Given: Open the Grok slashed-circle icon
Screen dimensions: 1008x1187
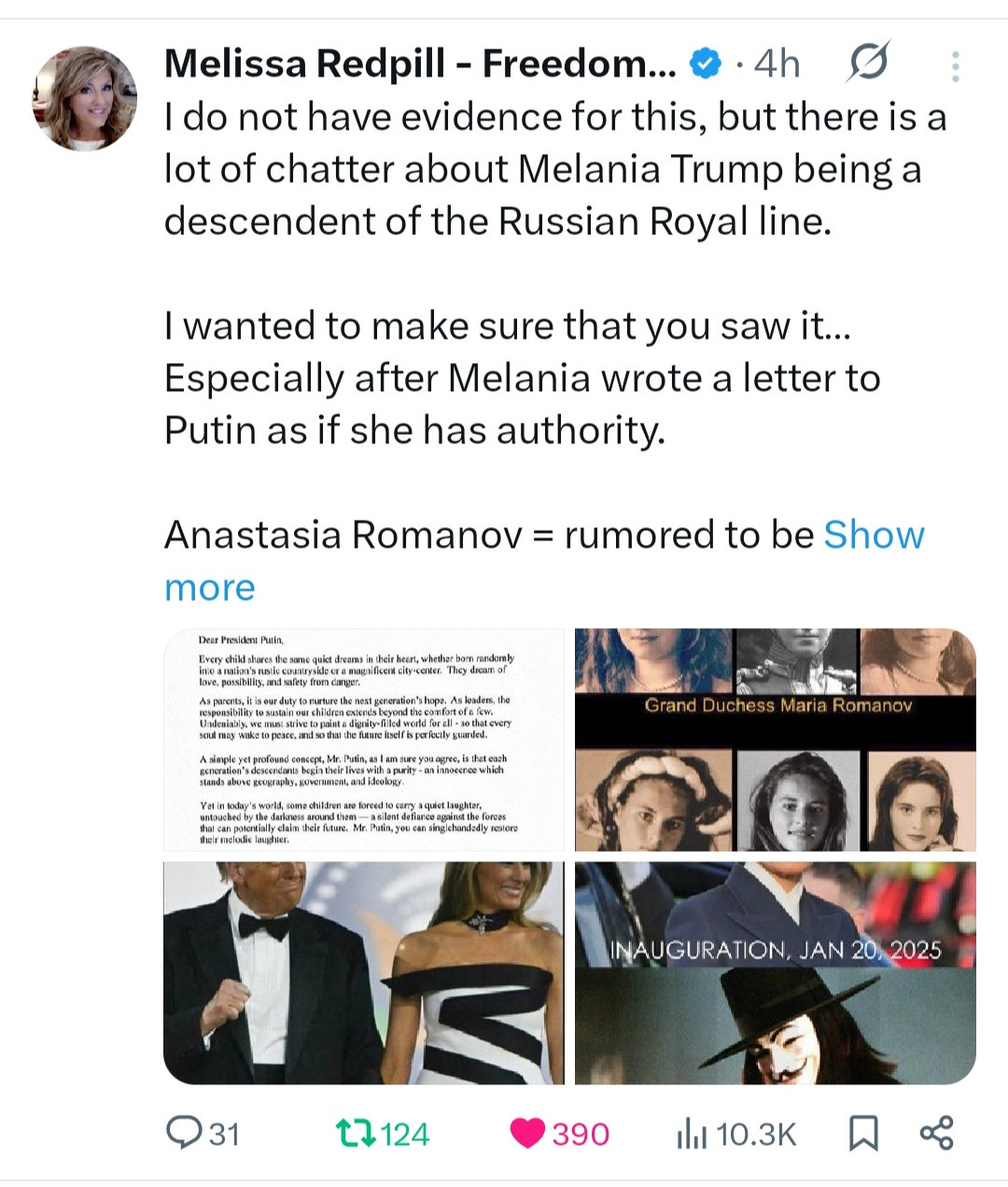Looking at the screenshot, I should point(868,63).
